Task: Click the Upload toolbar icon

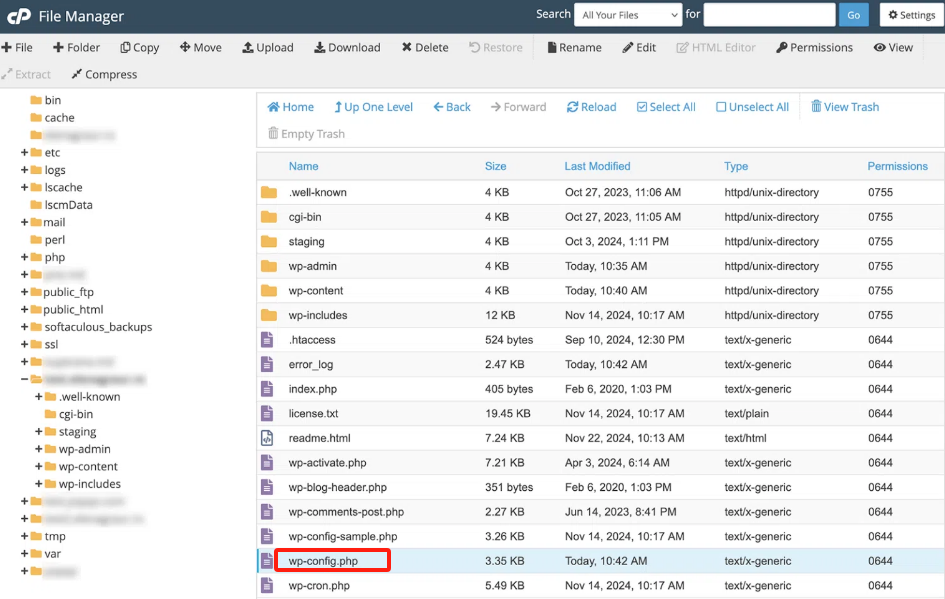Action: (x=248, y=47)
